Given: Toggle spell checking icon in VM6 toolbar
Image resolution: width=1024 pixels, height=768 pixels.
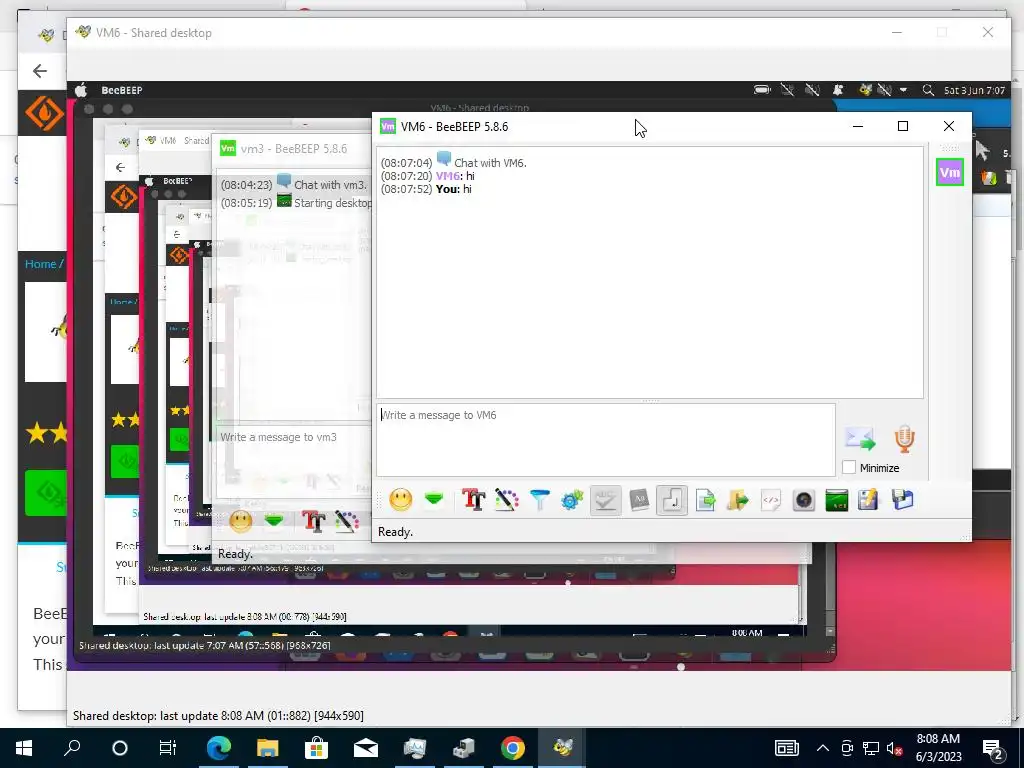Looking at the screenshot, I should click(605, 500).
